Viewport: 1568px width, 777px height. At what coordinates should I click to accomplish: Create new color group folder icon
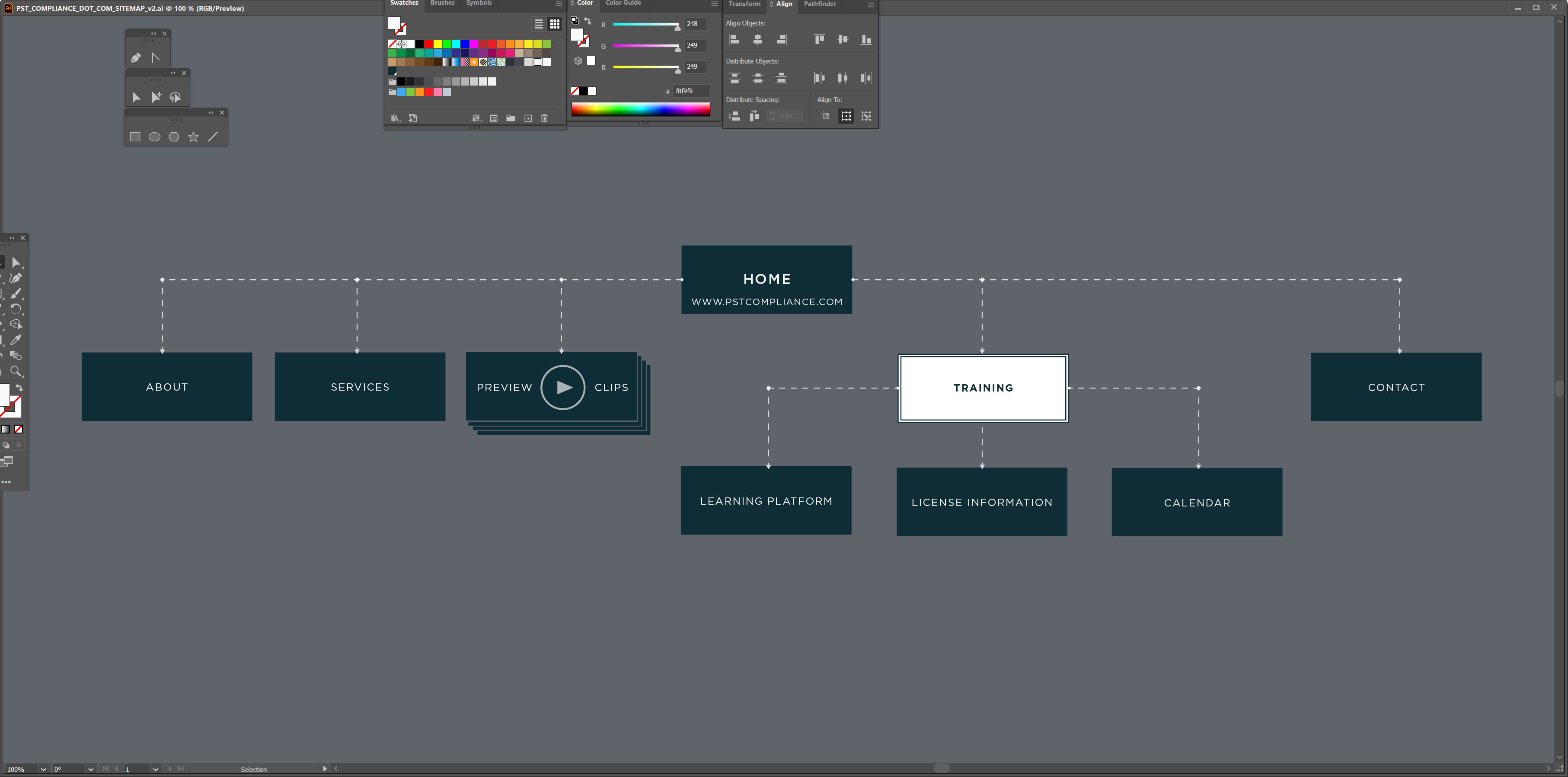[511, 118]
